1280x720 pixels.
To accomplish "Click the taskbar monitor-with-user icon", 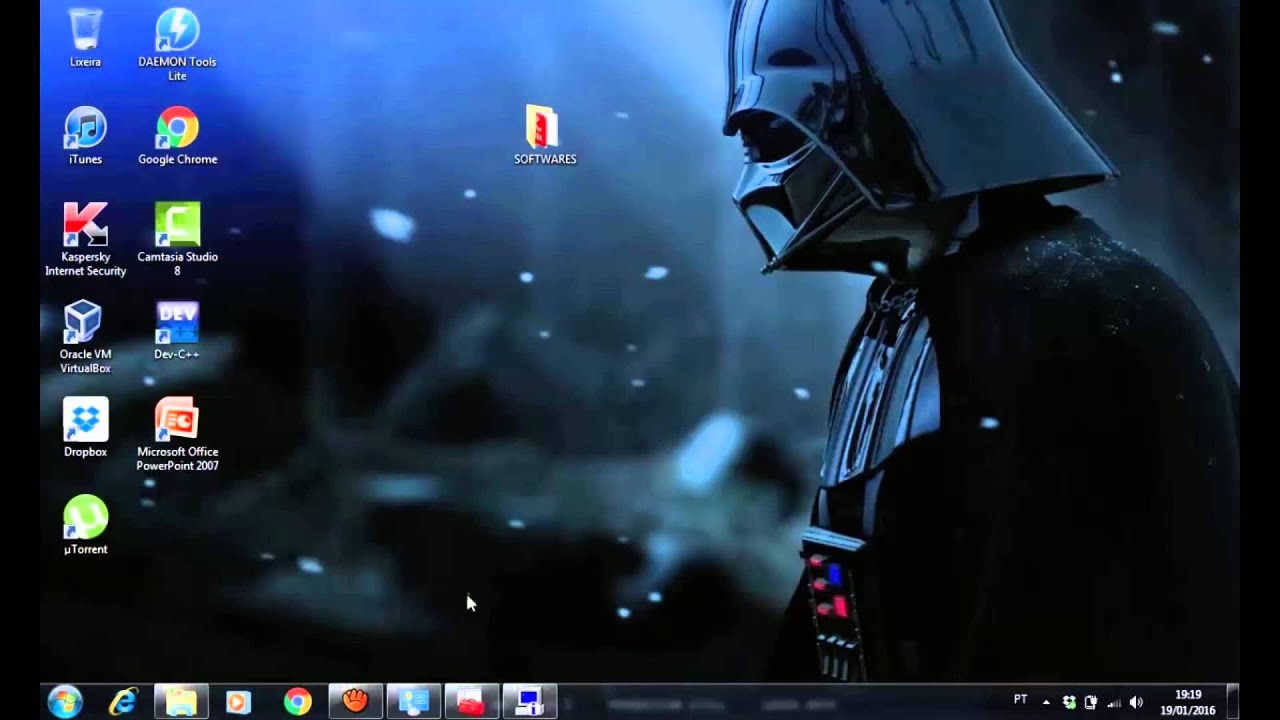I will pyautogui.click(x=413, y=702).
